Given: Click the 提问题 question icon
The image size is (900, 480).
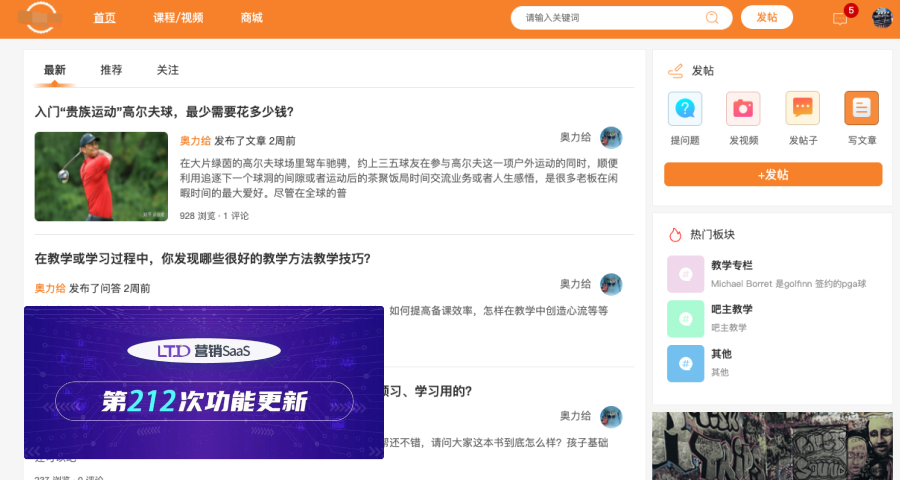Looking at the screenshot, I should [x=685, y=109].
